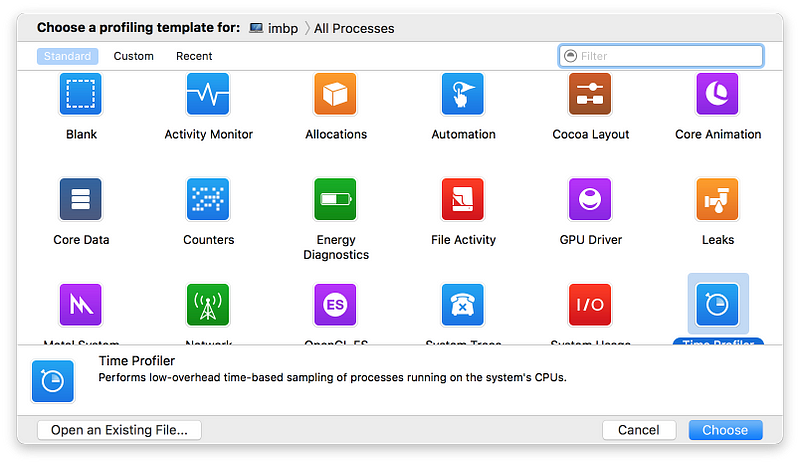Click the Cocoa Layout label

(590, 134)
